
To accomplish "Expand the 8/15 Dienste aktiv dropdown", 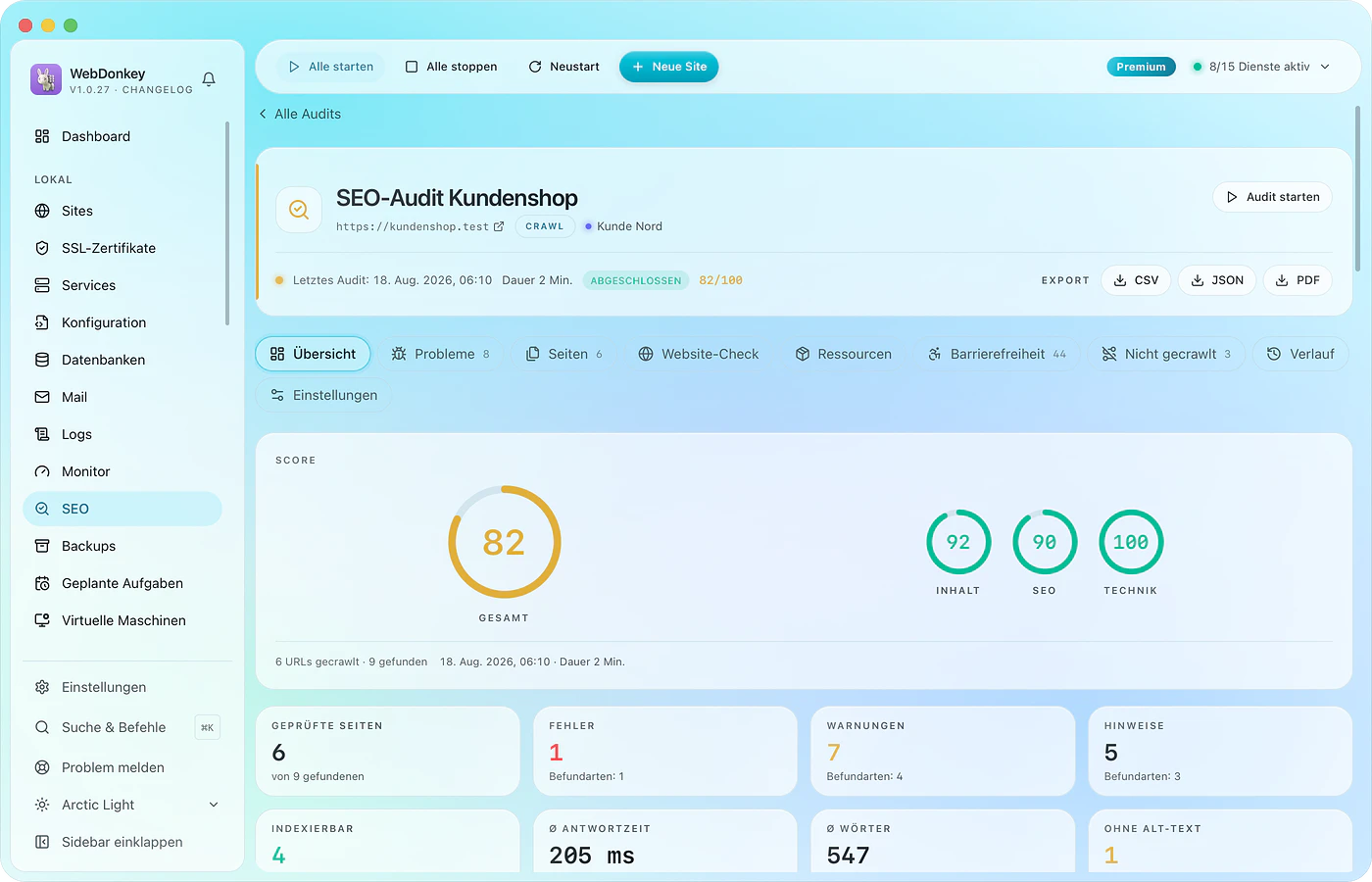I will 1261,67.
